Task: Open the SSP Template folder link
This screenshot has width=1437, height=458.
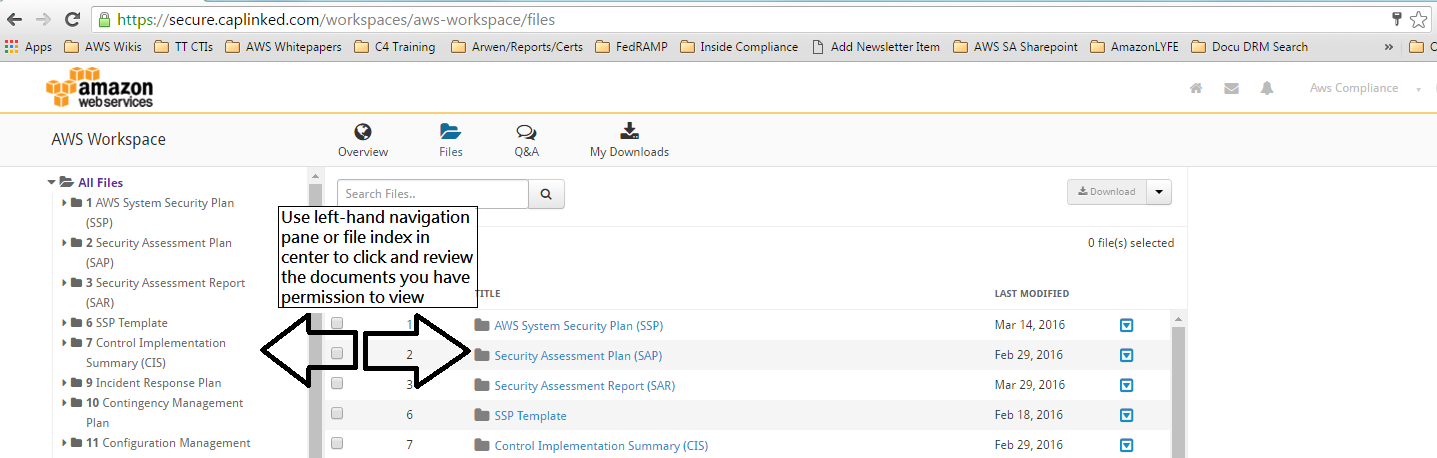Action: point(530,416)
